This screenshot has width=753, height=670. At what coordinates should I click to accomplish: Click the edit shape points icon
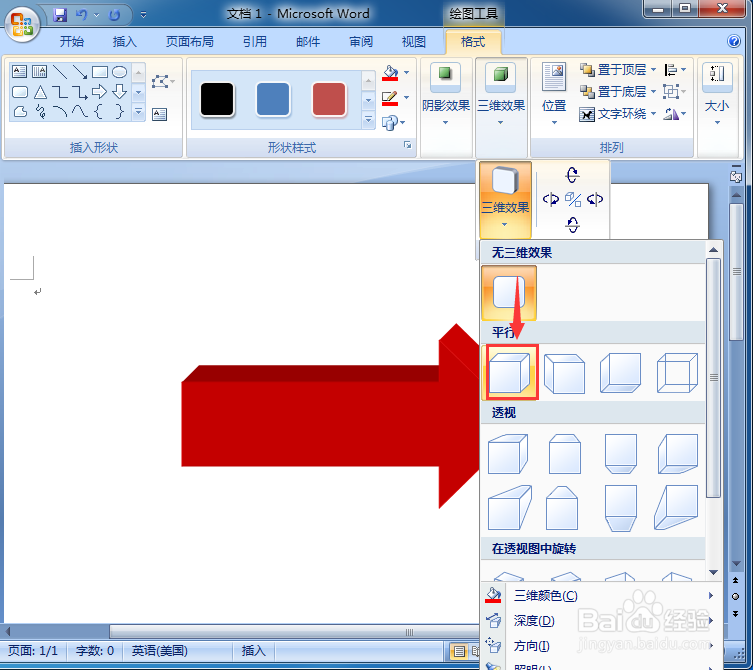click(x=162, y=81)
